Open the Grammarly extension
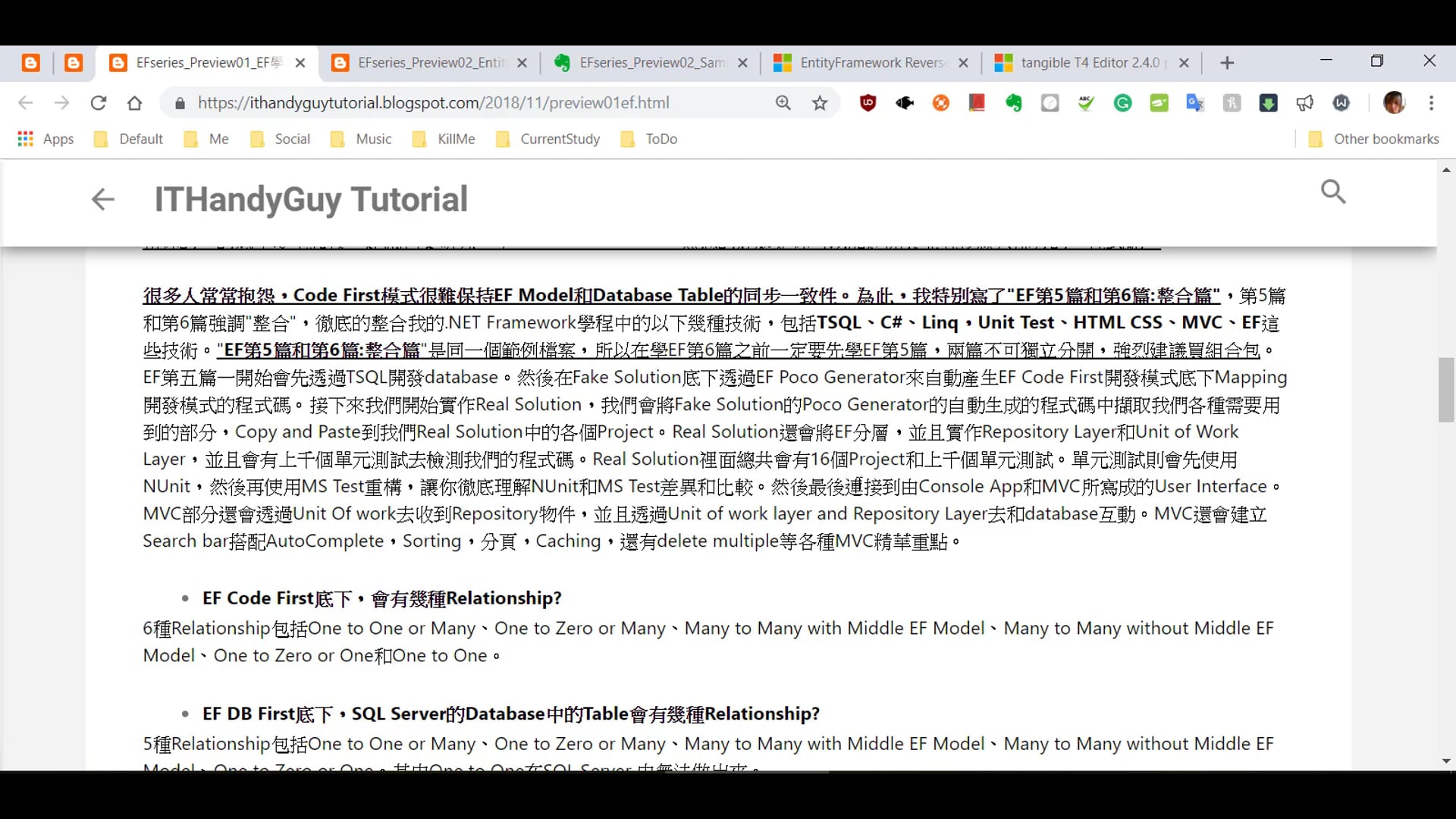The image size is (1456, 819). click(x=1123, y=103)
